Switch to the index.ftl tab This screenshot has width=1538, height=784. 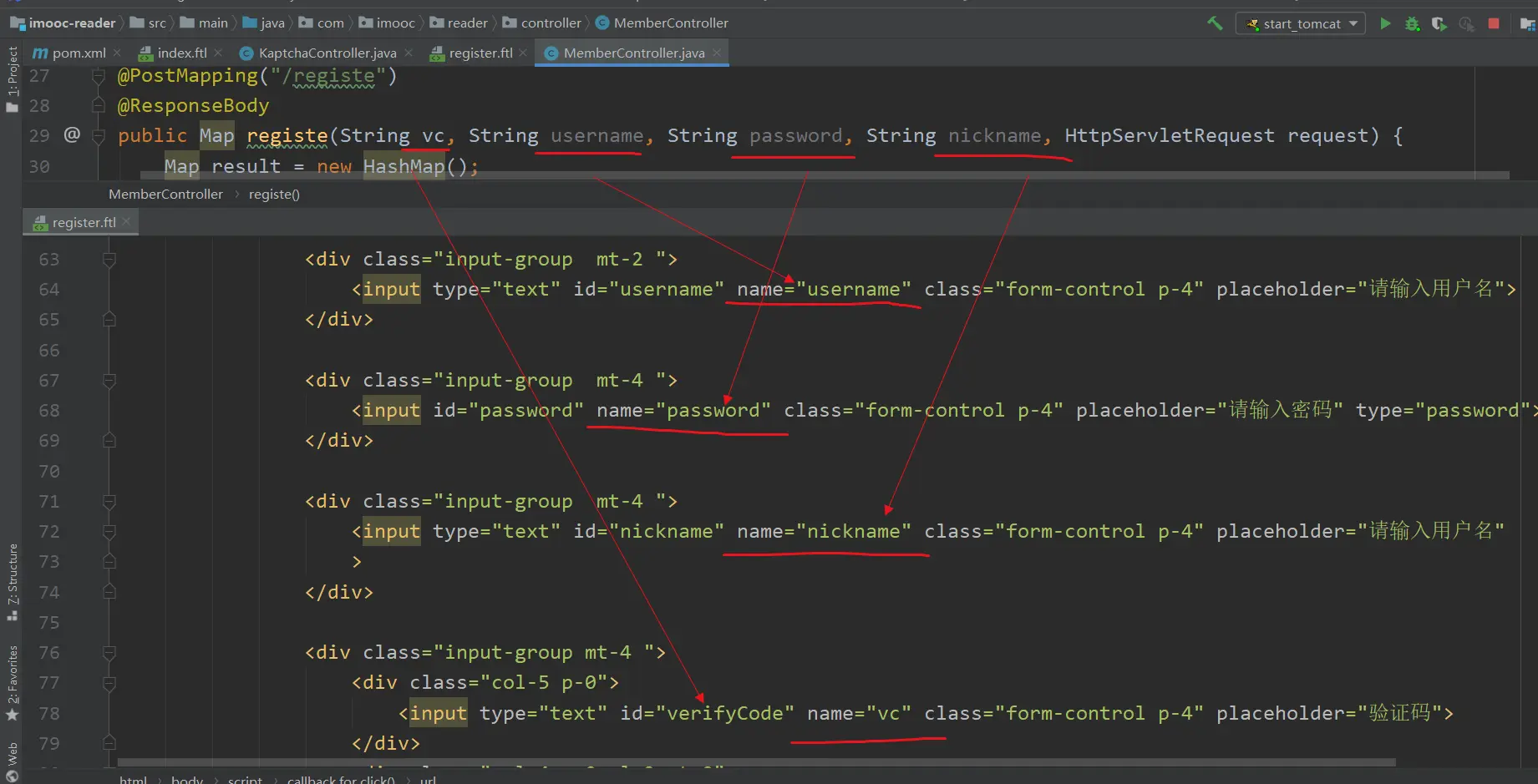point(181,53)
